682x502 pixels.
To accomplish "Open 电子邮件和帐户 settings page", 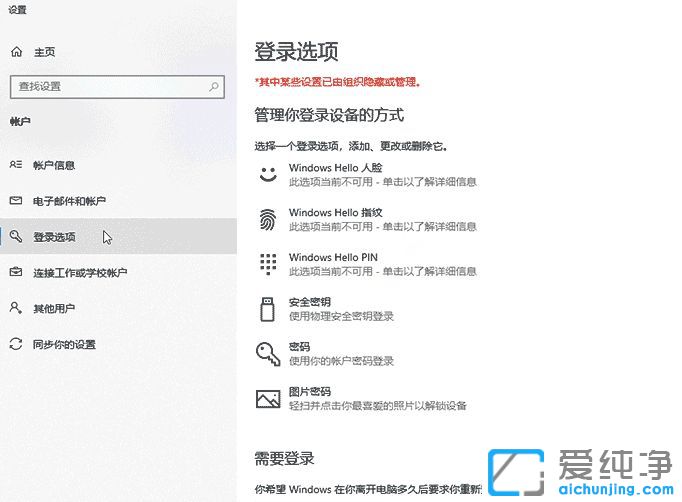I will pos(69,201).
